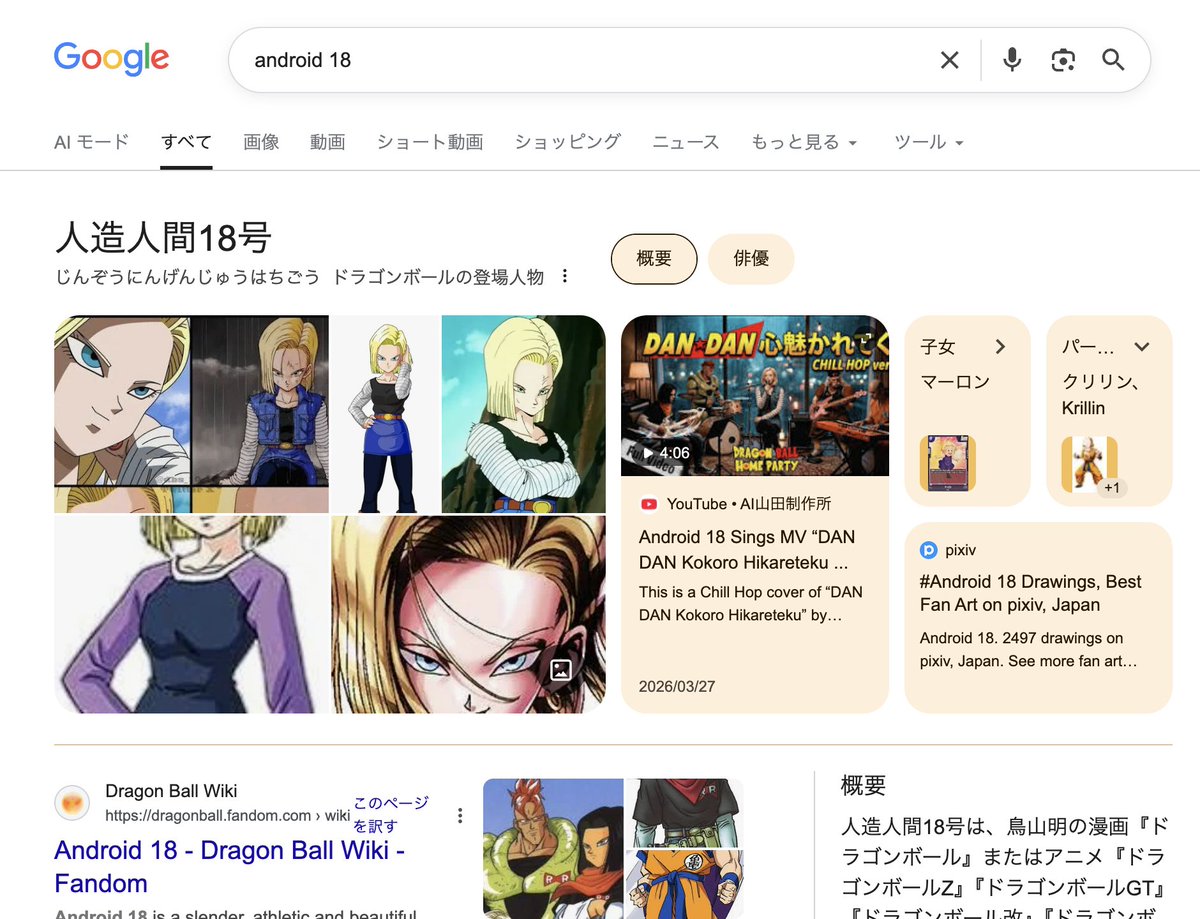Click the YouTube source icon on video card
Image resolution: width=1200 pixels, height=919 pixels.
[648, 504]
